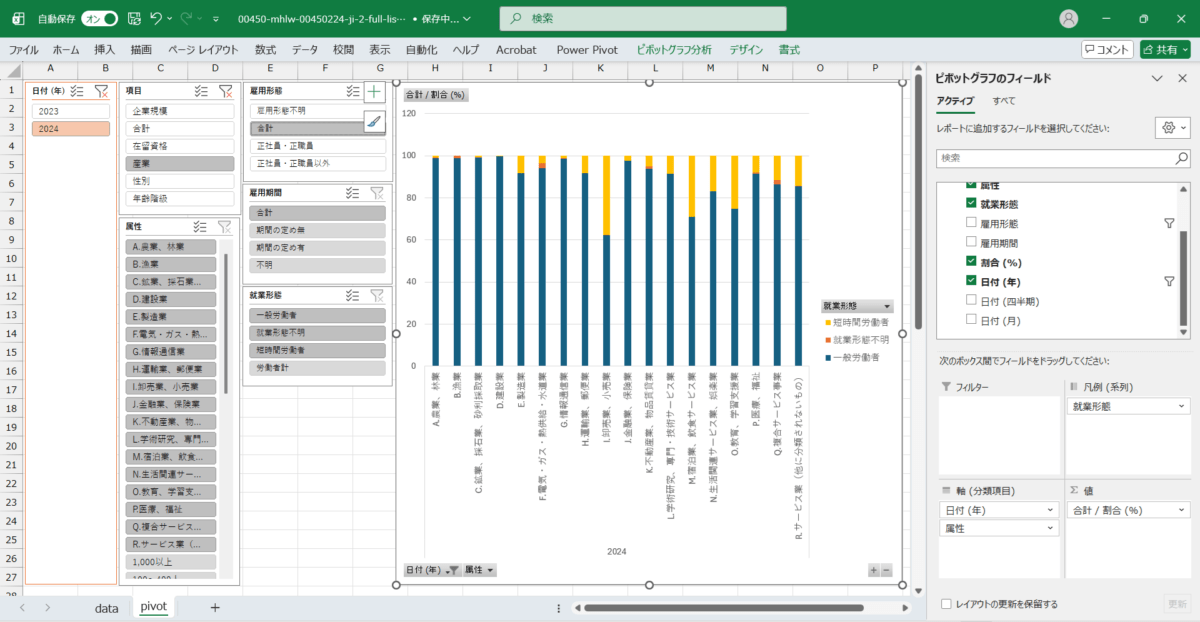Open the ピボットグラフ分析 ribbon tab
Image resolution: width=1200 pixels, height=622 pixels.
pyautogui.click(x=674, y=49)
